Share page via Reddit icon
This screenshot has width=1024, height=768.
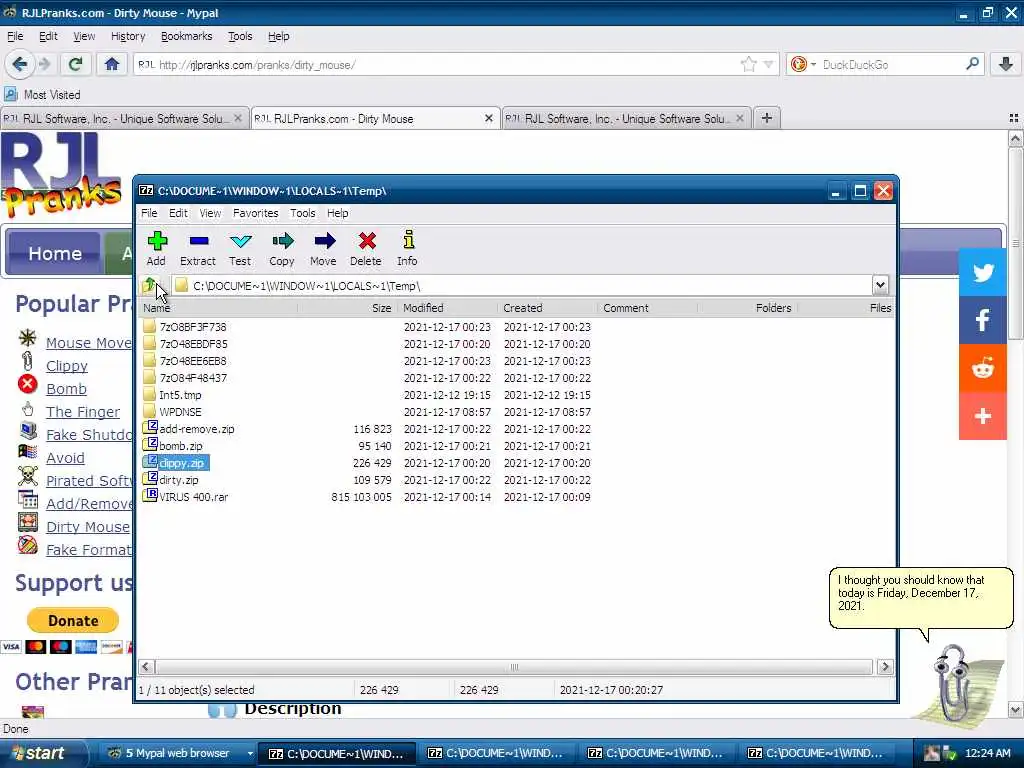983,368
